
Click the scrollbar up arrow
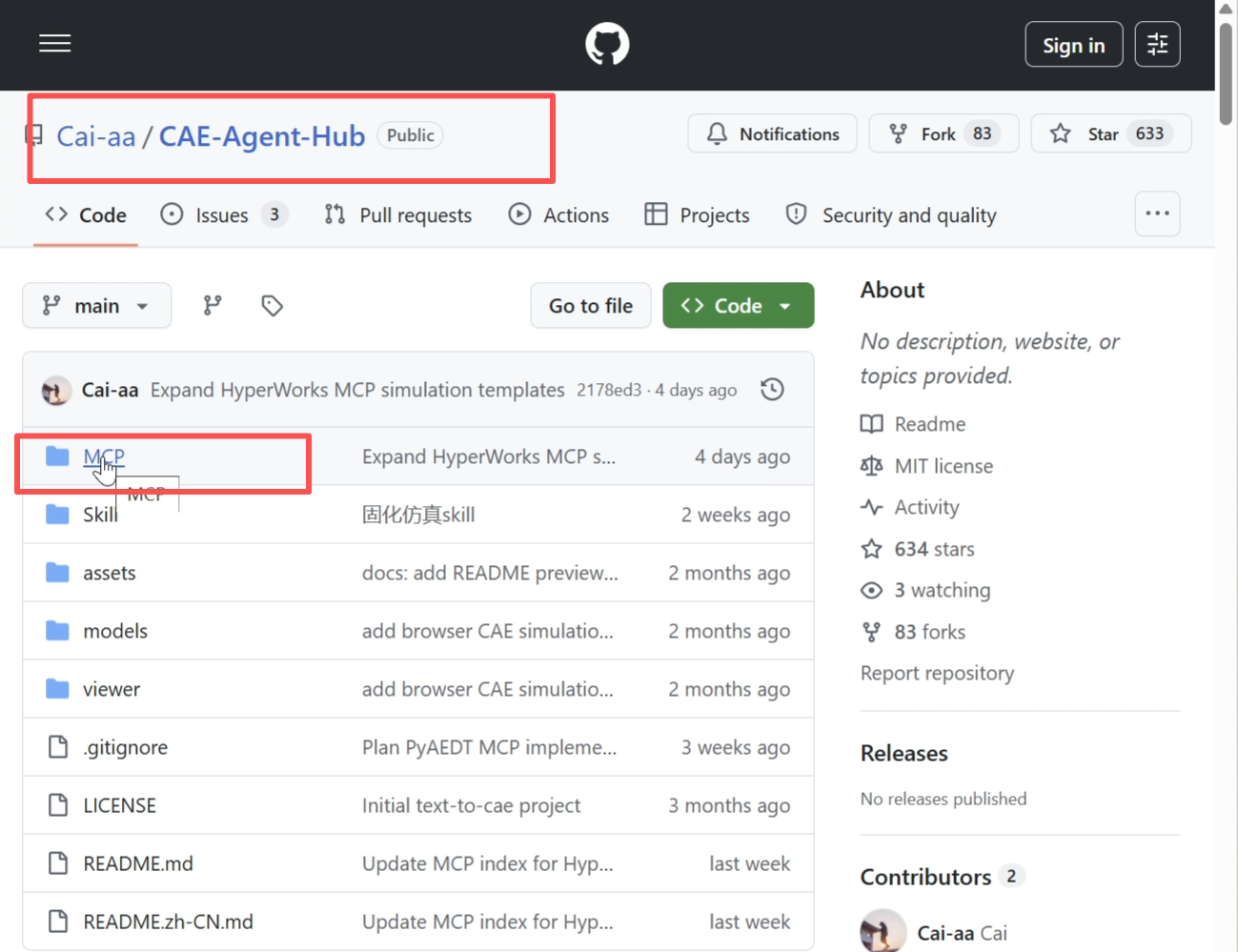[1227, 8]
